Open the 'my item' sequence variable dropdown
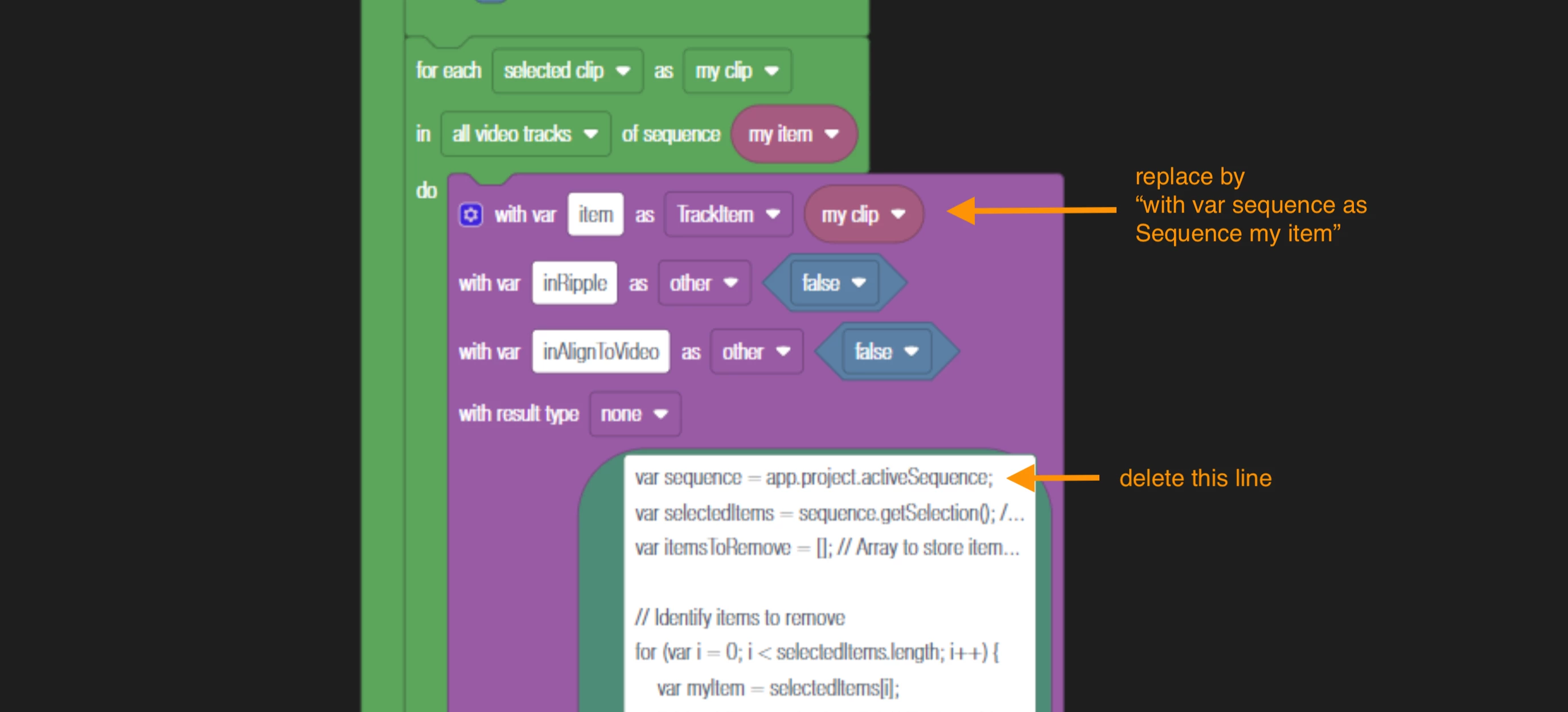This screenshot has height=712, width=1568. pyautogui.click(x=793, y=134)
